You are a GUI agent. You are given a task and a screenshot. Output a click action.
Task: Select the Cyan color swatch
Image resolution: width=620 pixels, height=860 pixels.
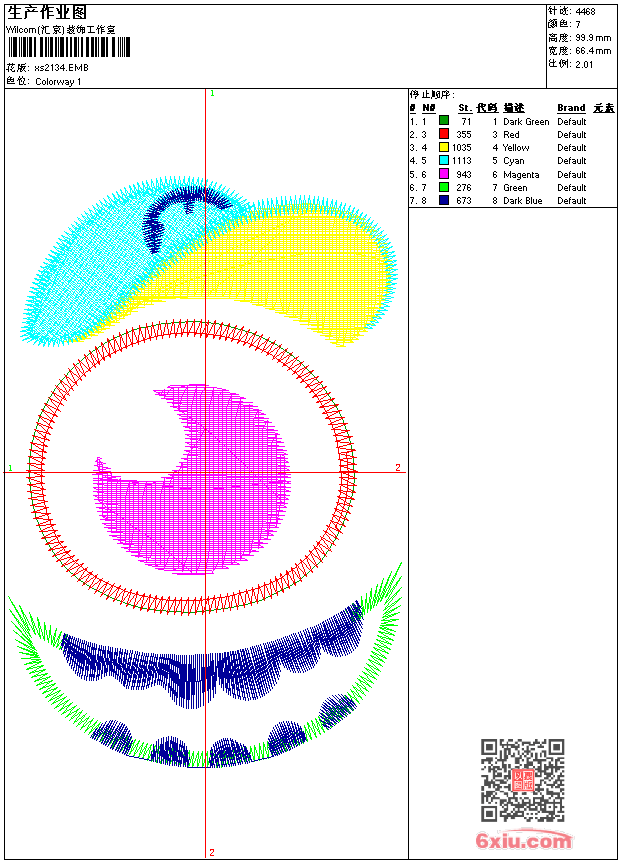click(444, 160)
